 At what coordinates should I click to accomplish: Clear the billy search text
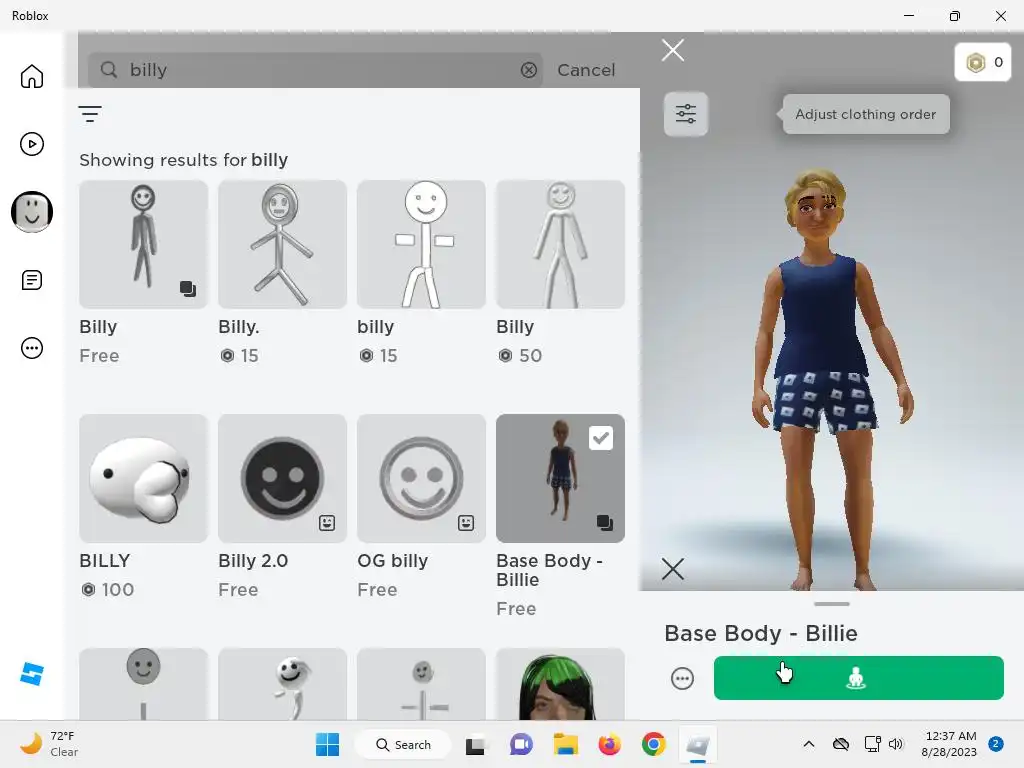point(528,70)
